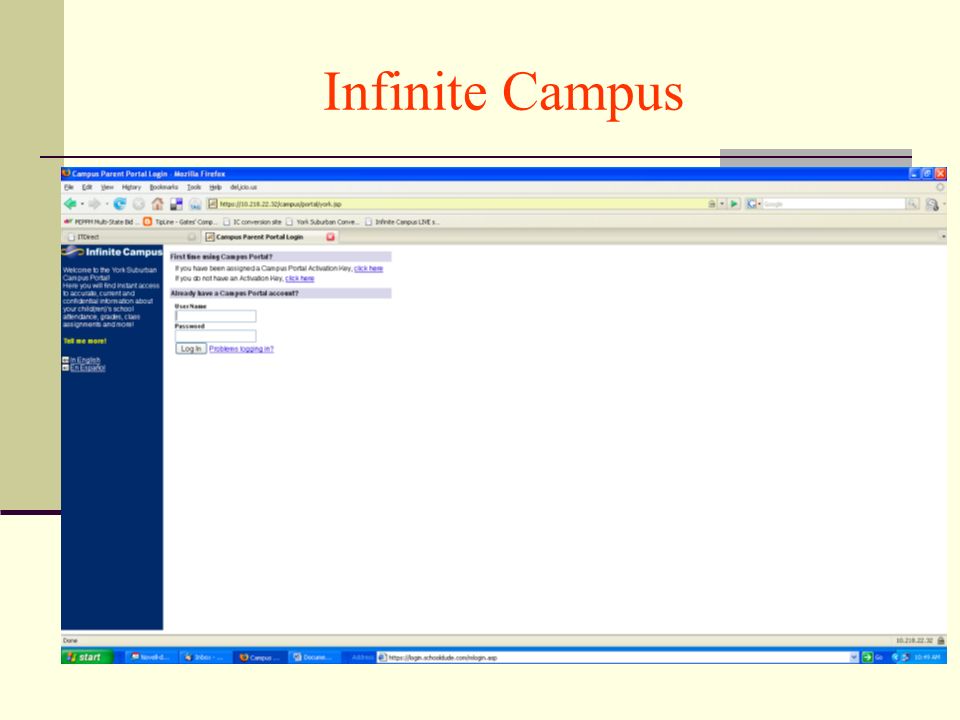
Task: Click here link for assigned Activation Key
Action: (x=369, y=268)
